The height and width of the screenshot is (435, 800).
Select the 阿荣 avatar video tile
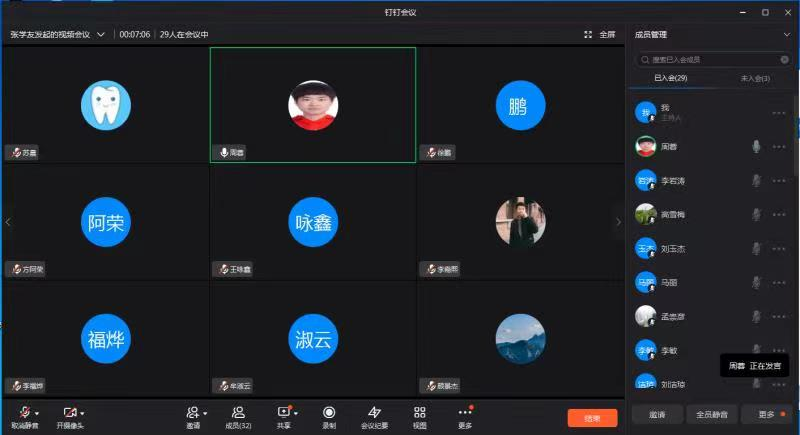[x=106, y=222]
